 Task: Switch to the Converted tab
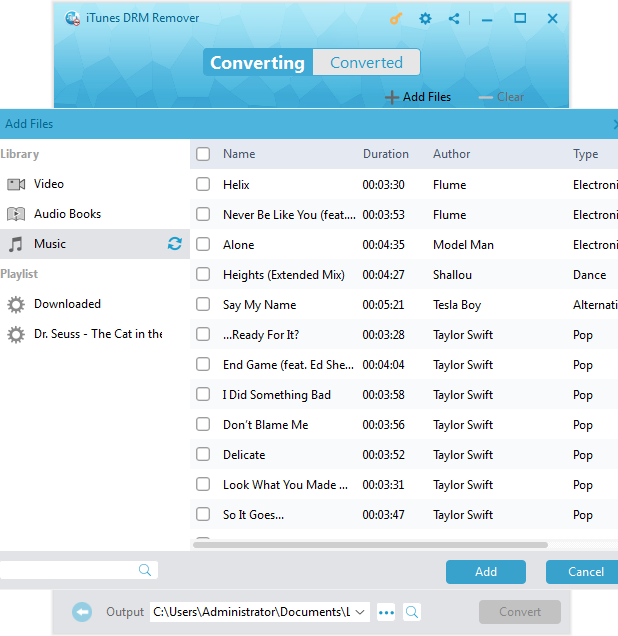point(366,62)
